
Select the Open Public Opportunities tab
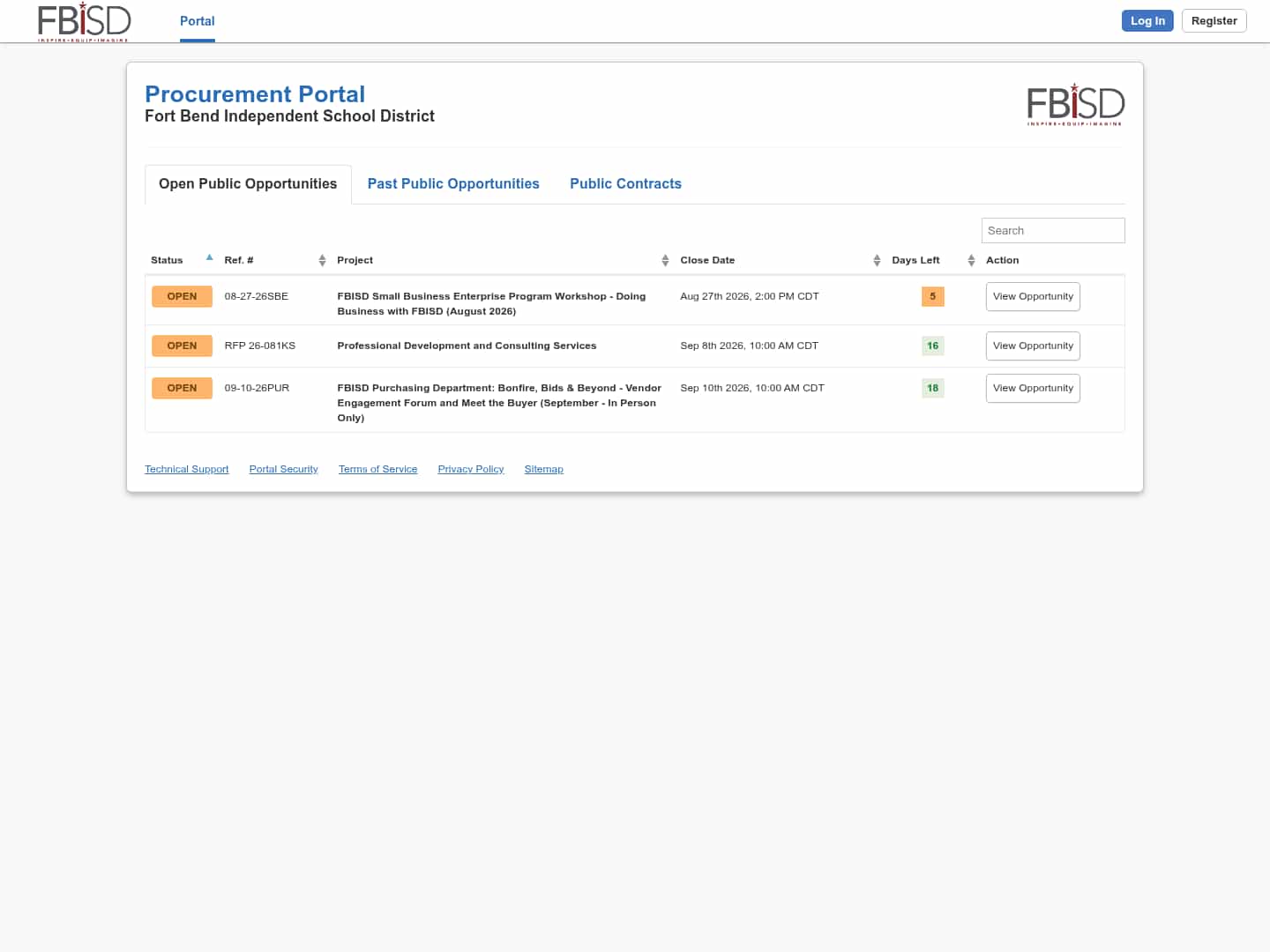pos(248,183)
